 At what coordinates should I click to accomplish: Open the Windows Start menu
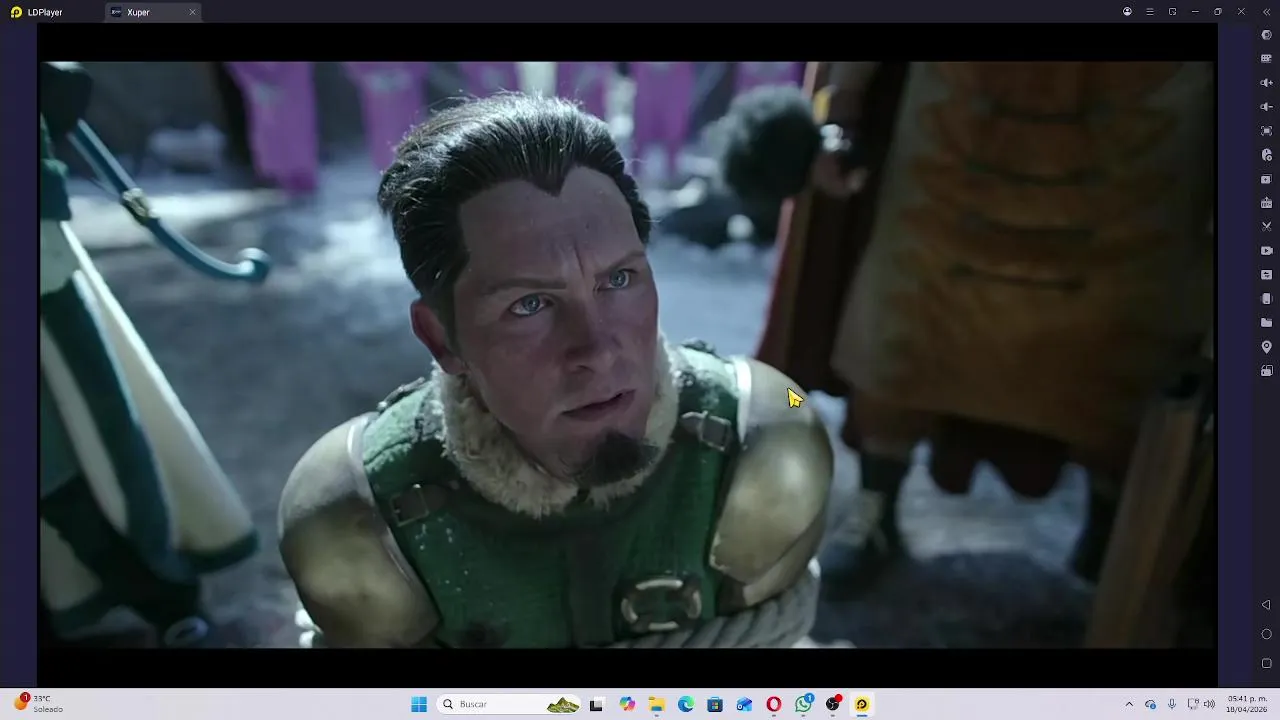click(419, 704)
